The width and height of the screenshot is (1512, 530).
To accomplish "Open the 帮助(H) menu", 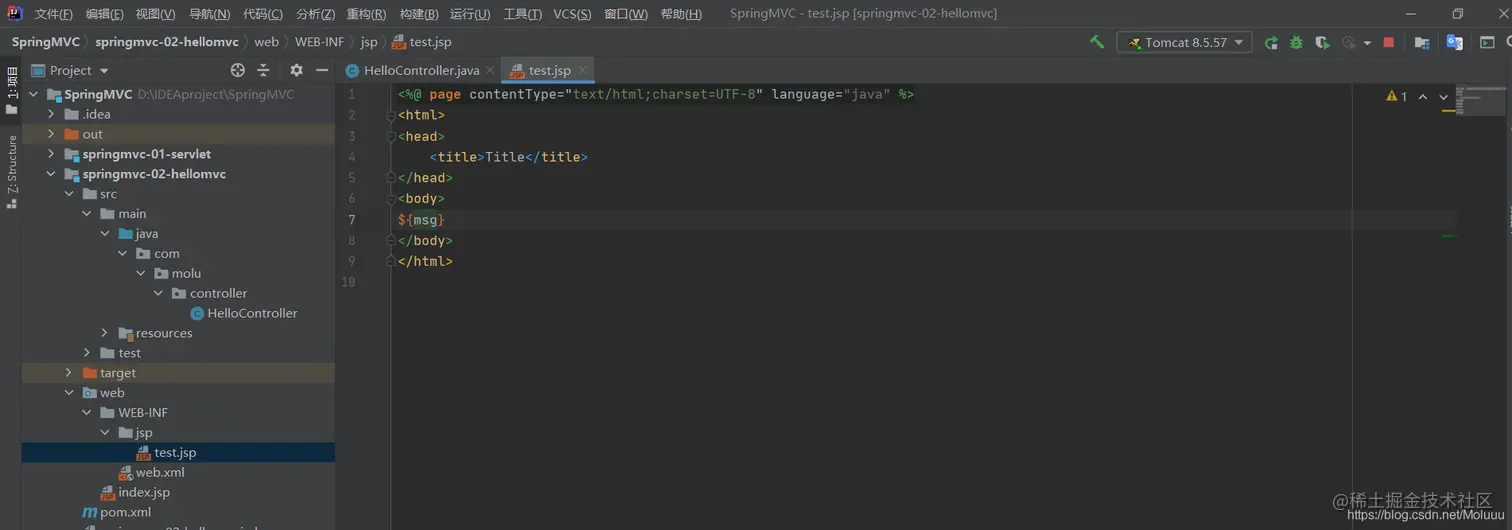I will (x=681, y=14).
